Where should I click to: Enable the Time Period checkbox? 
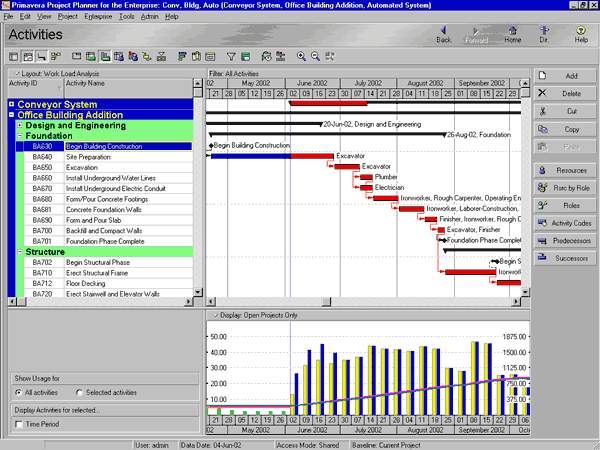19,425
